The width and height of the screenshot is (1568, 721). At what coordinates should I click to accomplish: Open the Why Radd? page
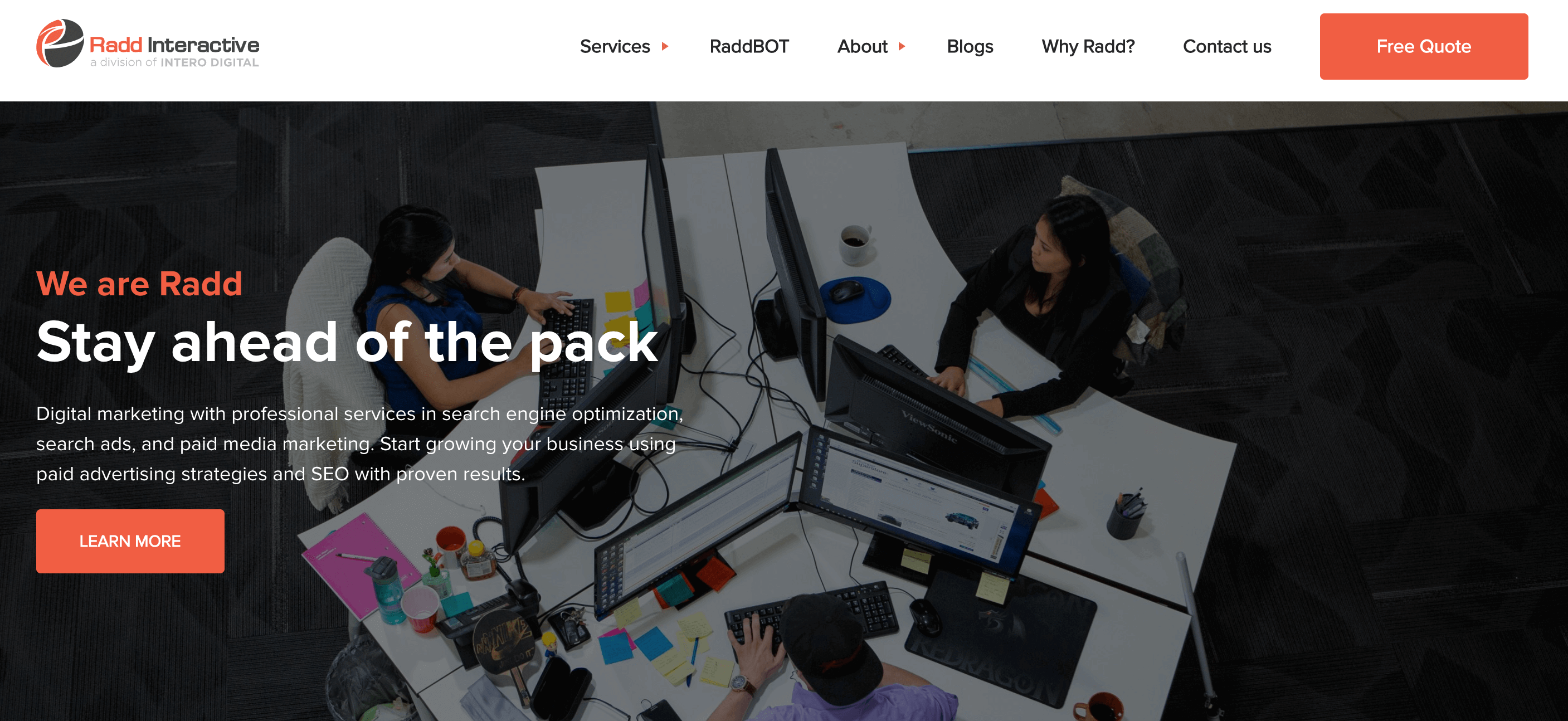[1088, 46]
